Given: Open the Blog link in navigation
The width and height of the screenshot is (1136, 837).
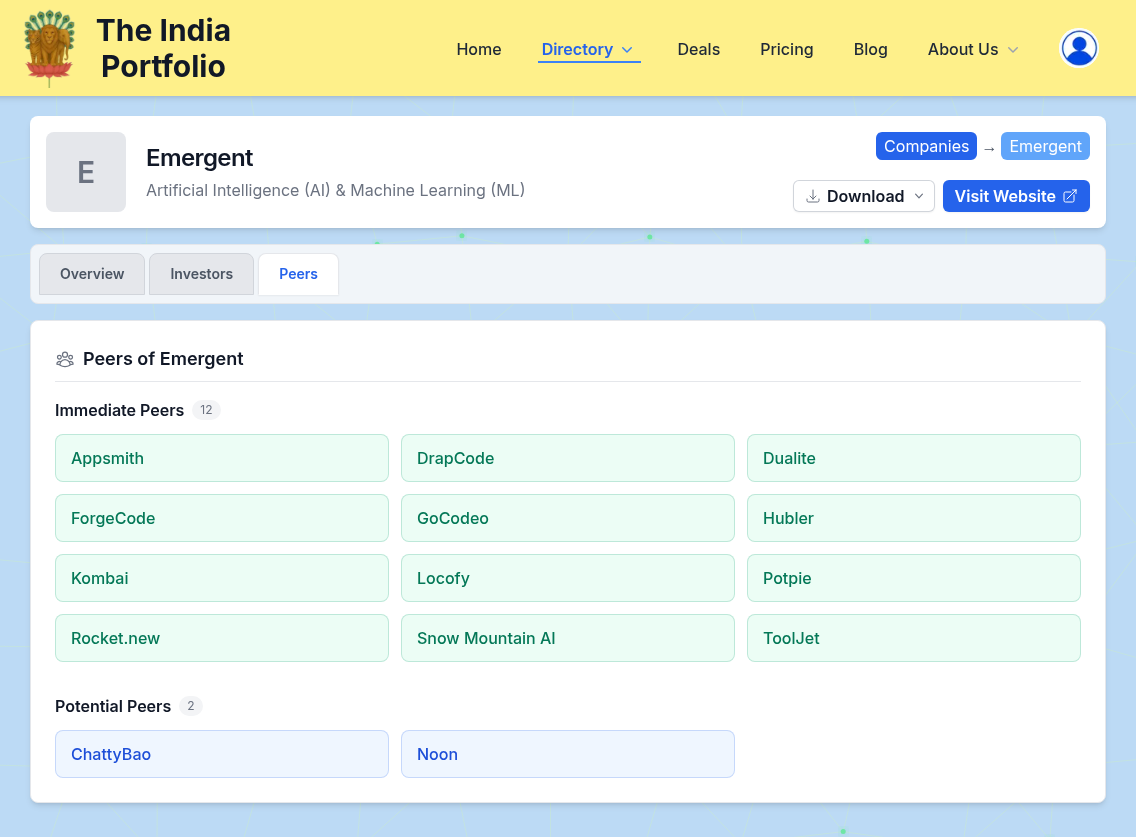Looking at the screenshot, I should point(870,49).
